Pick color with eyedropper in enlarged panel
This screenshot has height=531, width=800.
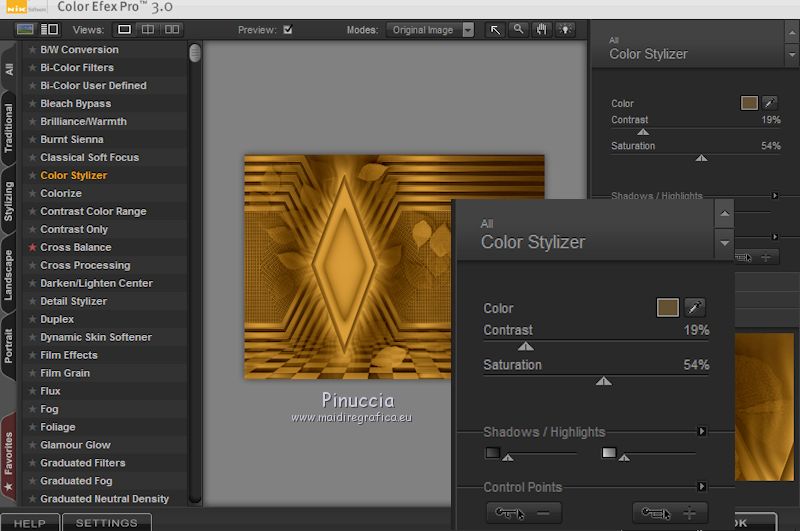695,307
